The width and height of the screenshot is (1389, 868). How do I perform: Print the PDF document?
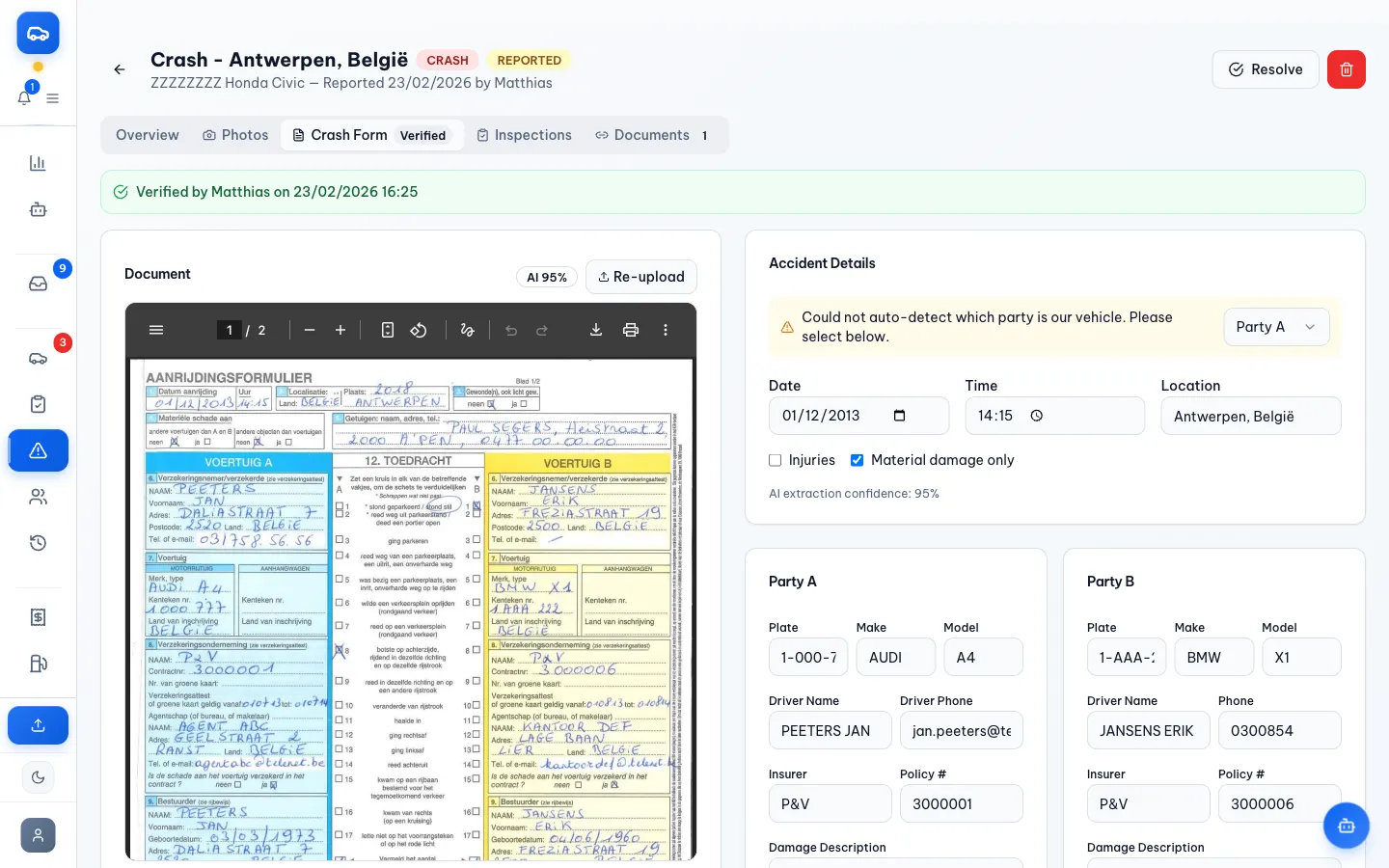[x=631, y=330]
